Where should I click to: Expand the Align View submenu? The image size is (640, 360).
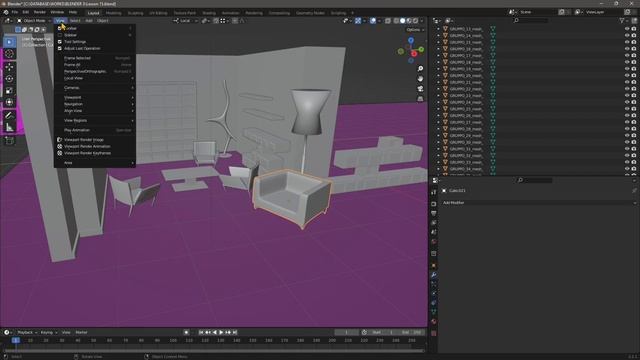pos(94,111)
